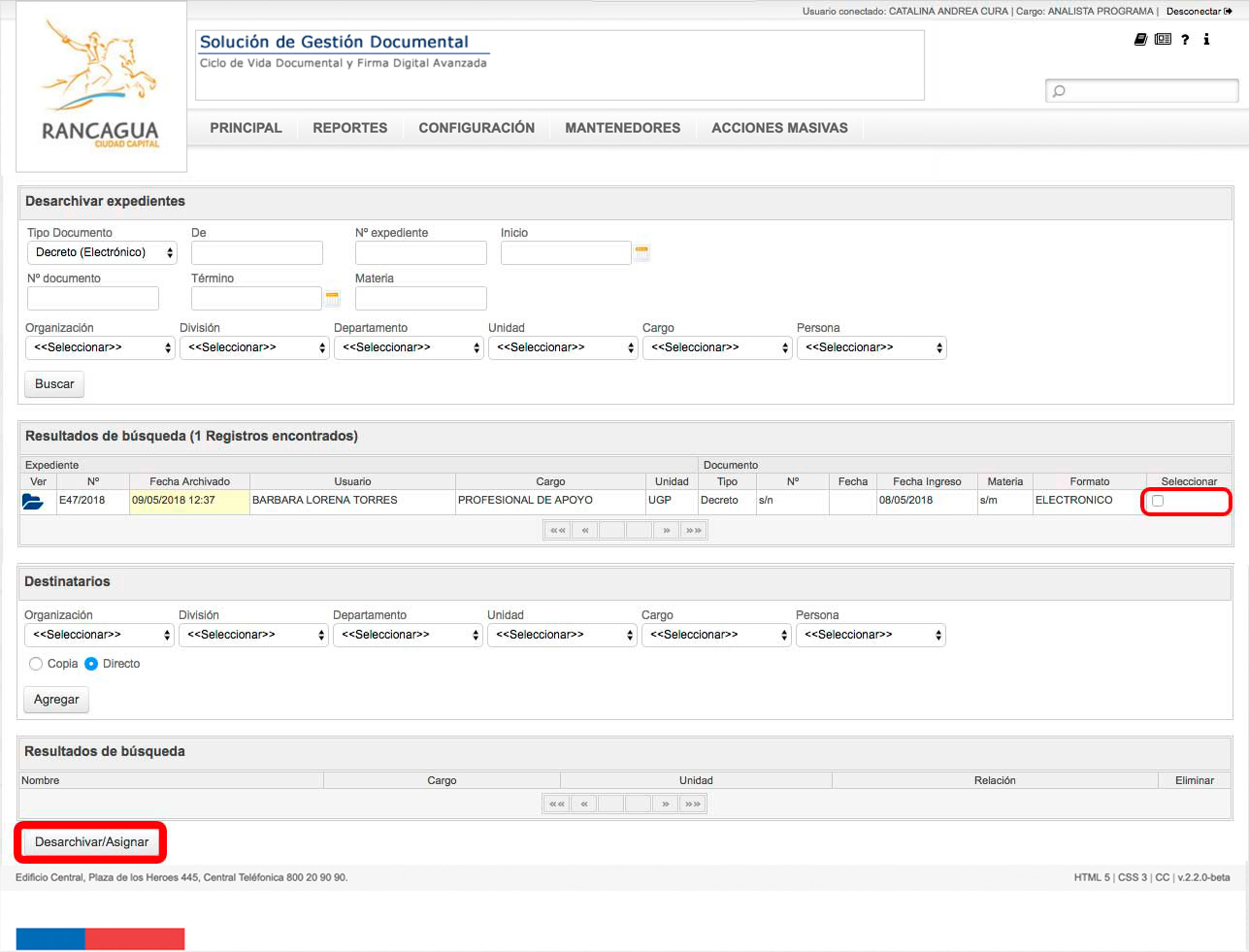Go to next page in destinatarios paginator
Image resolution: width=1249 pixels, height=952 pixels.
pyautogui.click(x=665, y=804)
